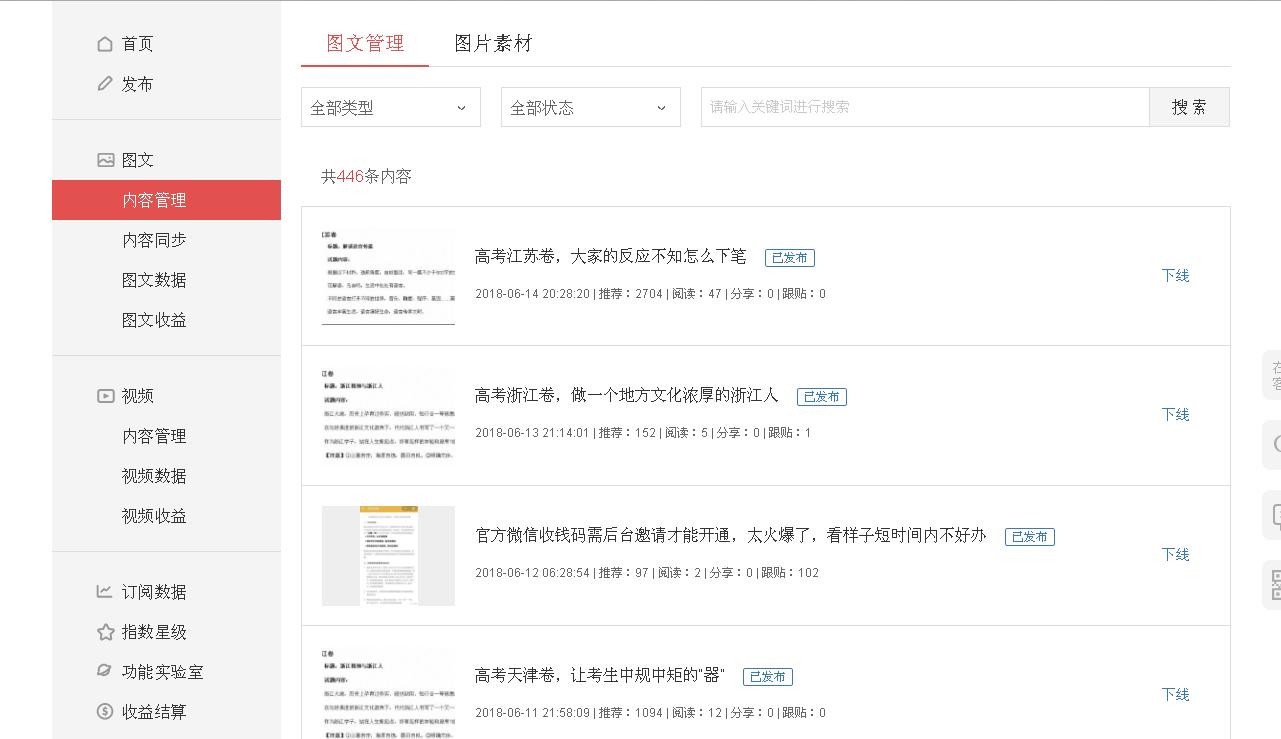The height and width of the screenshot is (739, 1281).
Task: Click the star icon beside 指数星级
Action: click(x=106, y=632)
